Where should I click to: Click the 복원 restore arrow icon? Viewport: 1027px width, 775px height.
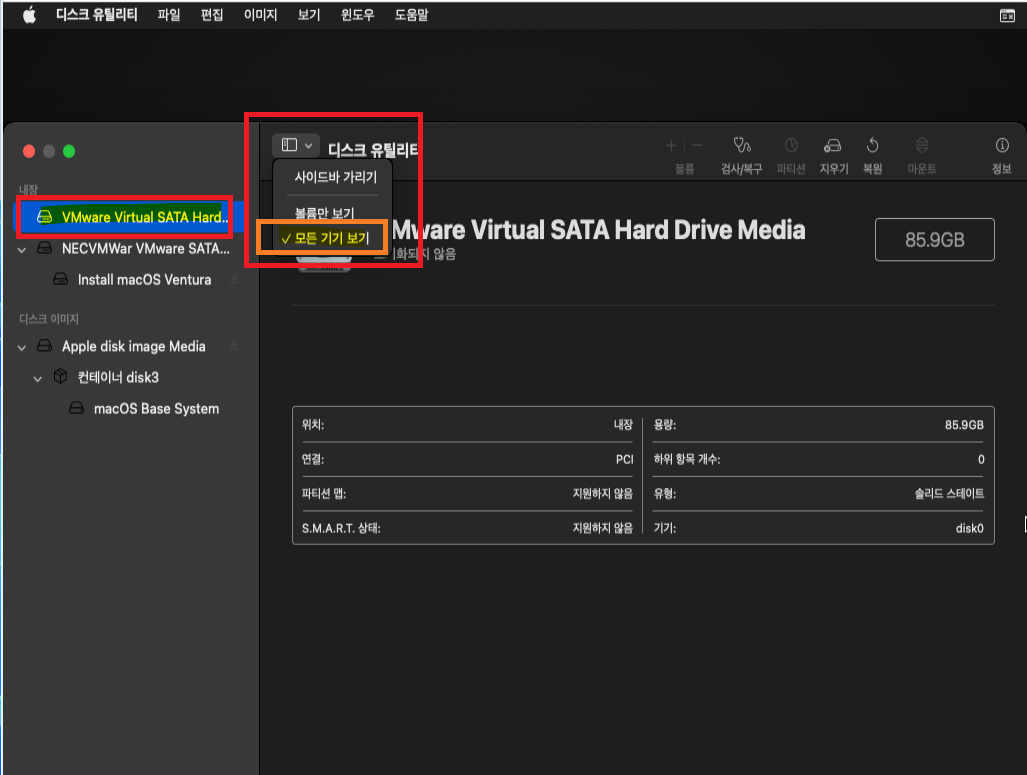point(872,145)
